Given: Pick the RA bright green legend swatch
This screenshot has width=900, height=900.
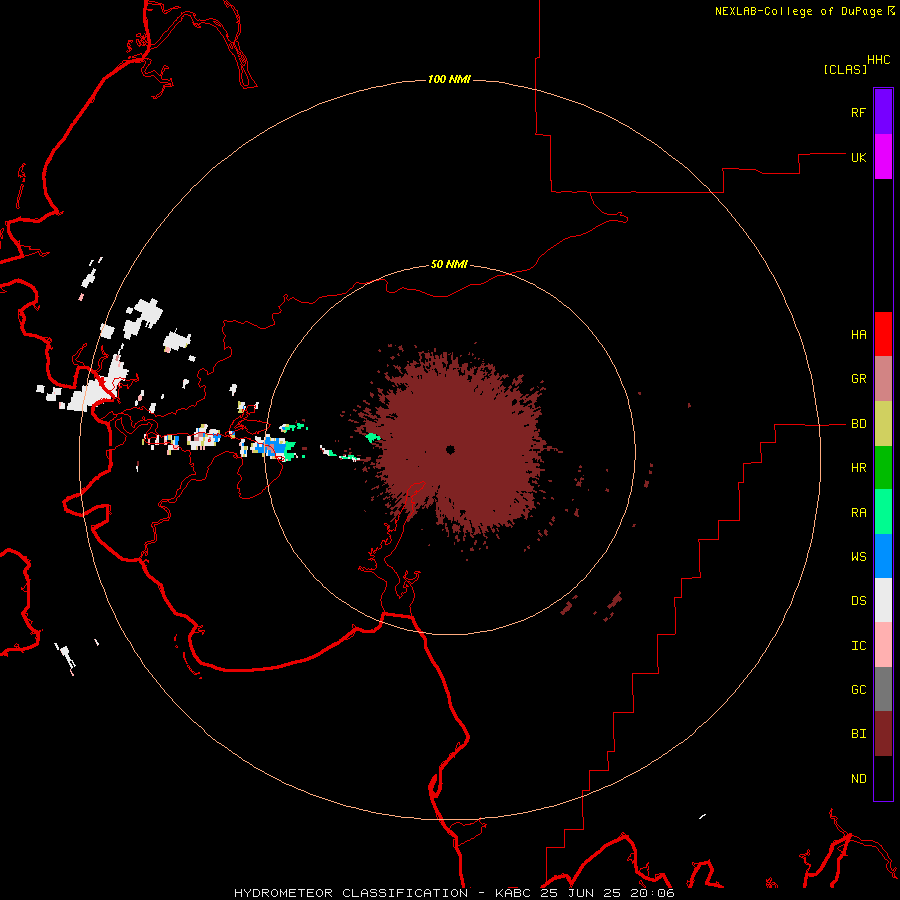Looking at the screenshot, I should click(x=883, y=512).
